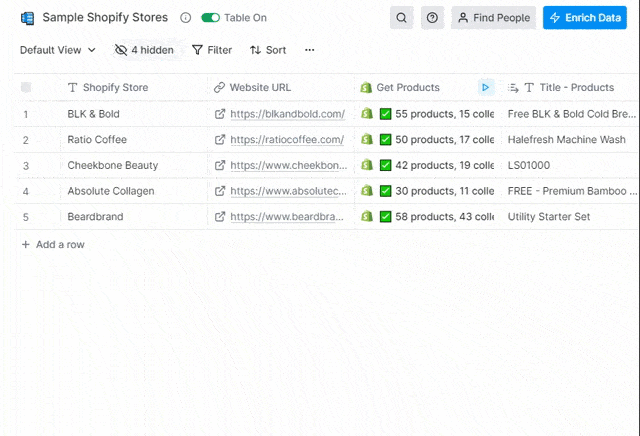This screenshot has width=640, height=436.
Task: Select the FREE - Premium Bamboo cell
Action: (x=571, y=191)
